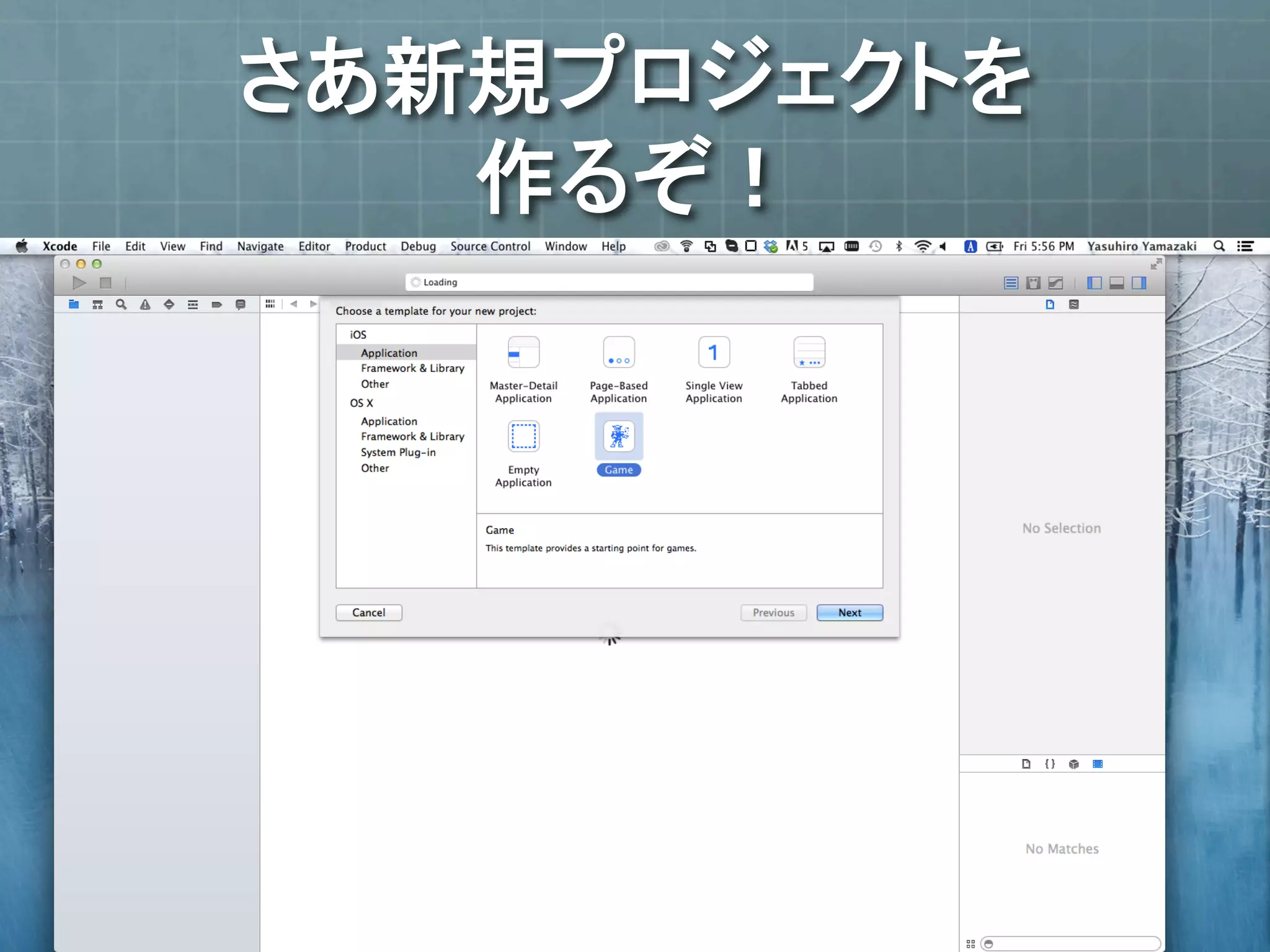Select iOS Application category
The height and width of the screenshot is (952, 1270).
pos(406,353)
